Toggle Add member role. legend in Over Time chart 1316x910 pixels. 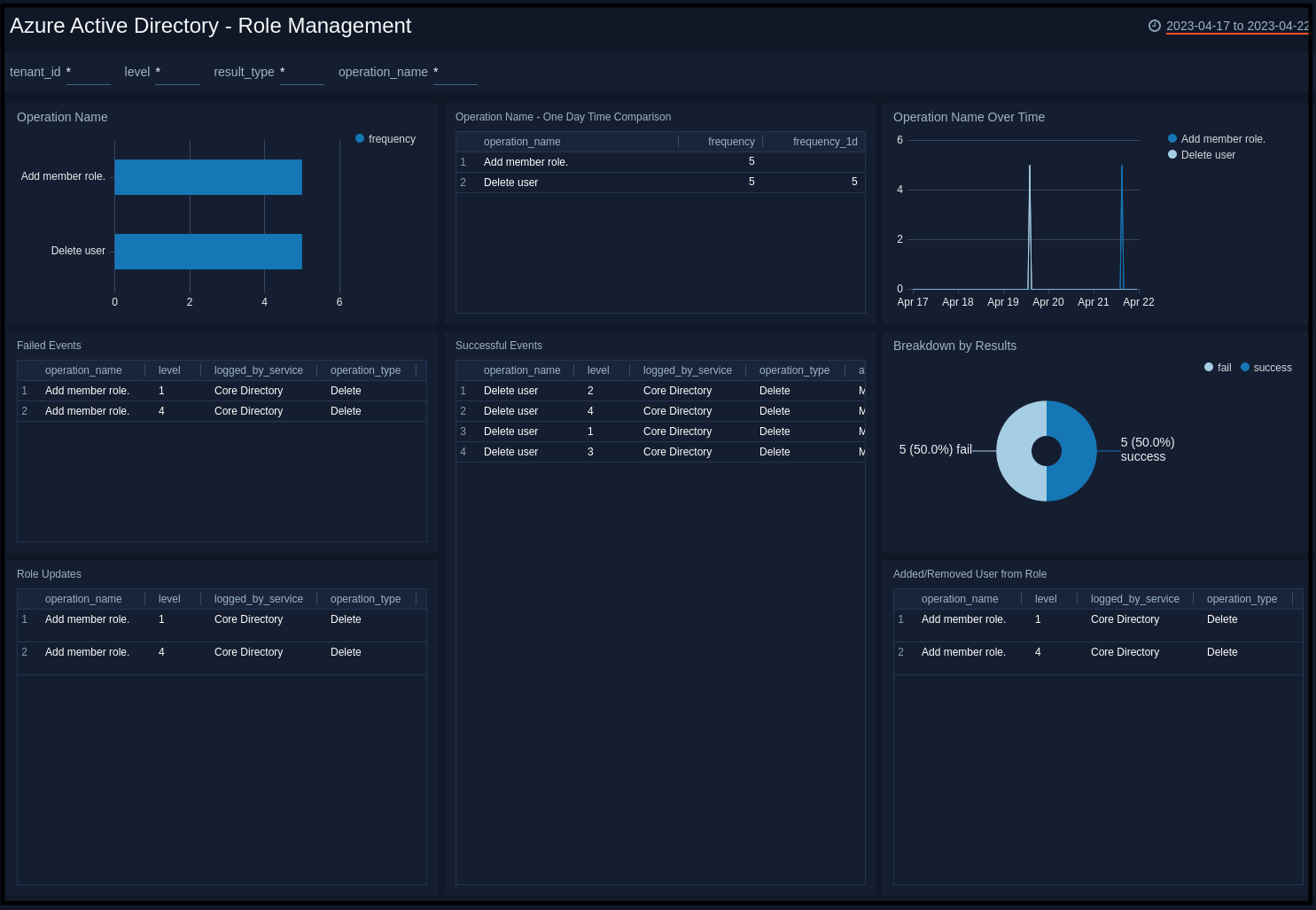tap(1217, 139)
